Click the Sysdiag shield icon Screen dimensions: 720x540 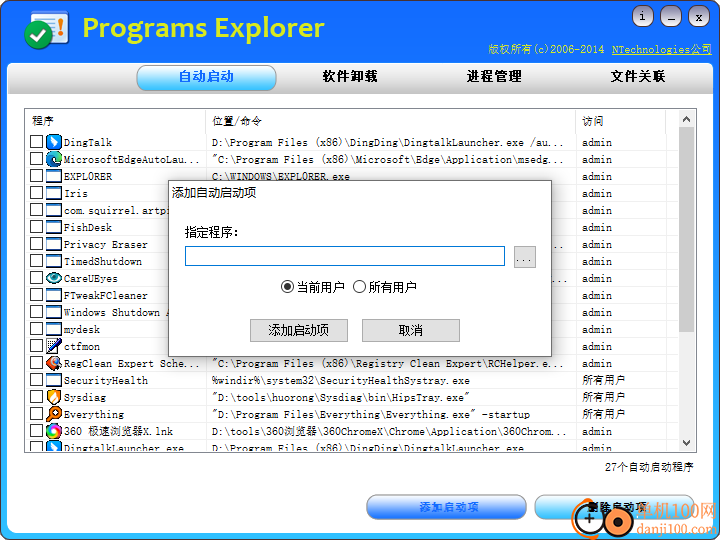pos(54,397)
